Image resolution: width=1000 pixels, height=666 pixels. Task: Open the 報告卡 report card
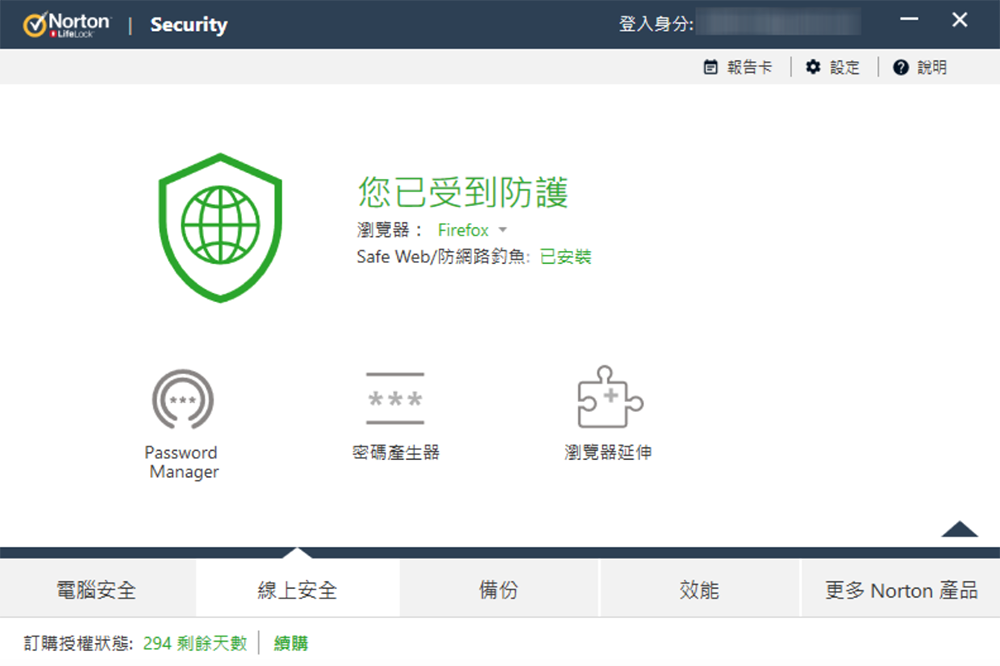pyautogui.click(x=737, y=67)
